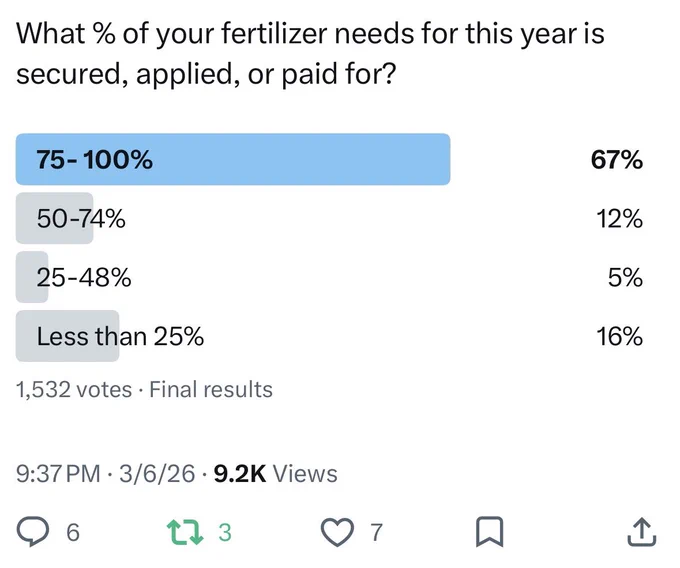
Task: Click the green repost arrows icon
Action: click(x=185, y=532)
